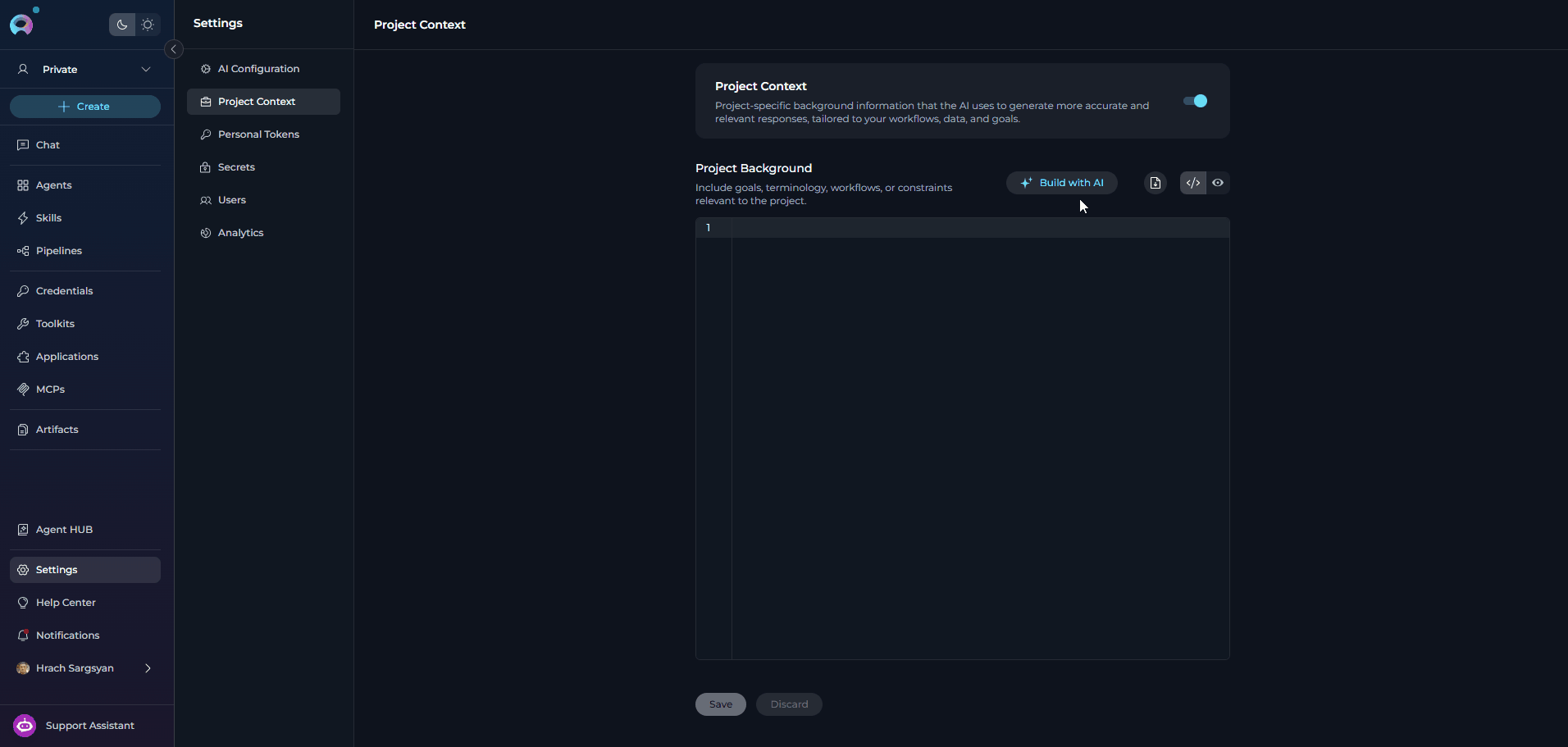Click the Pipelines flow icon
The image size is (1568, 747).
pyautogui.click(x=23, y=251)
